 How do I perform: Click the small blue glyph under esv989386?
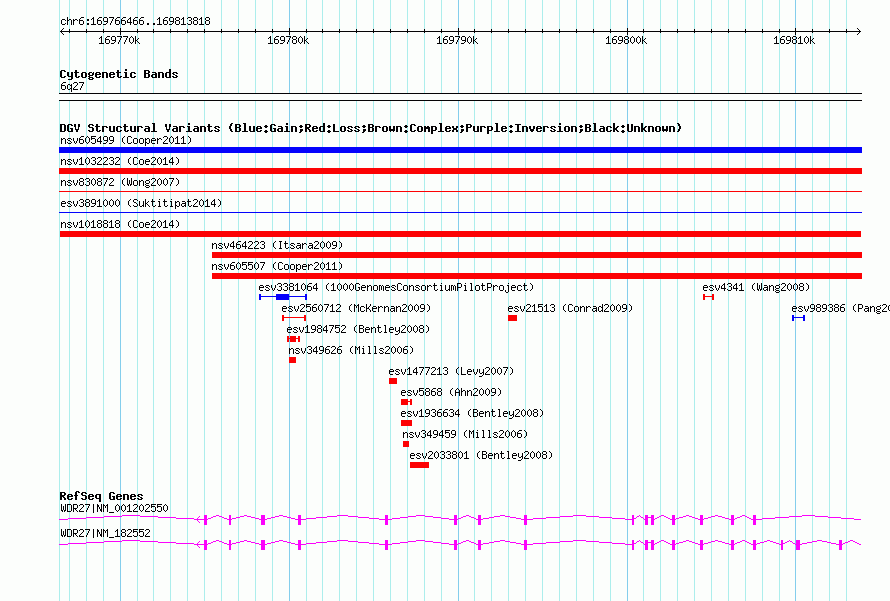tap(799, 318)
